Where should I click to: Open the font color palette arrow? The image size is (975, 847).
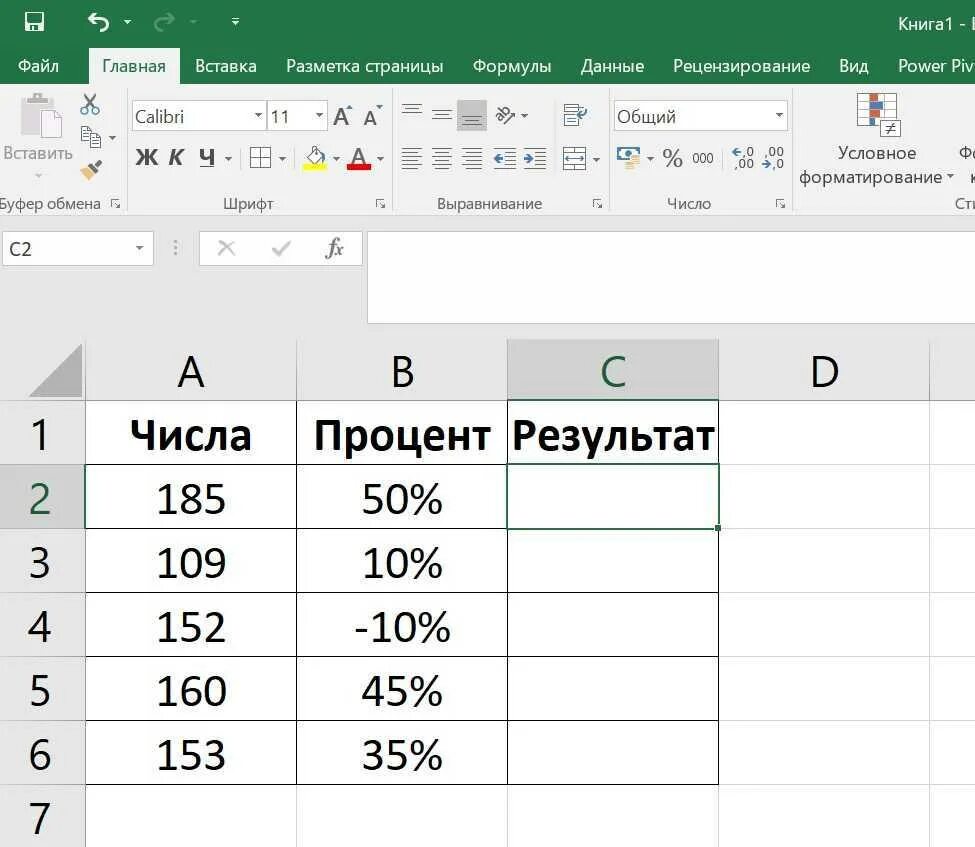pos(380,159)
